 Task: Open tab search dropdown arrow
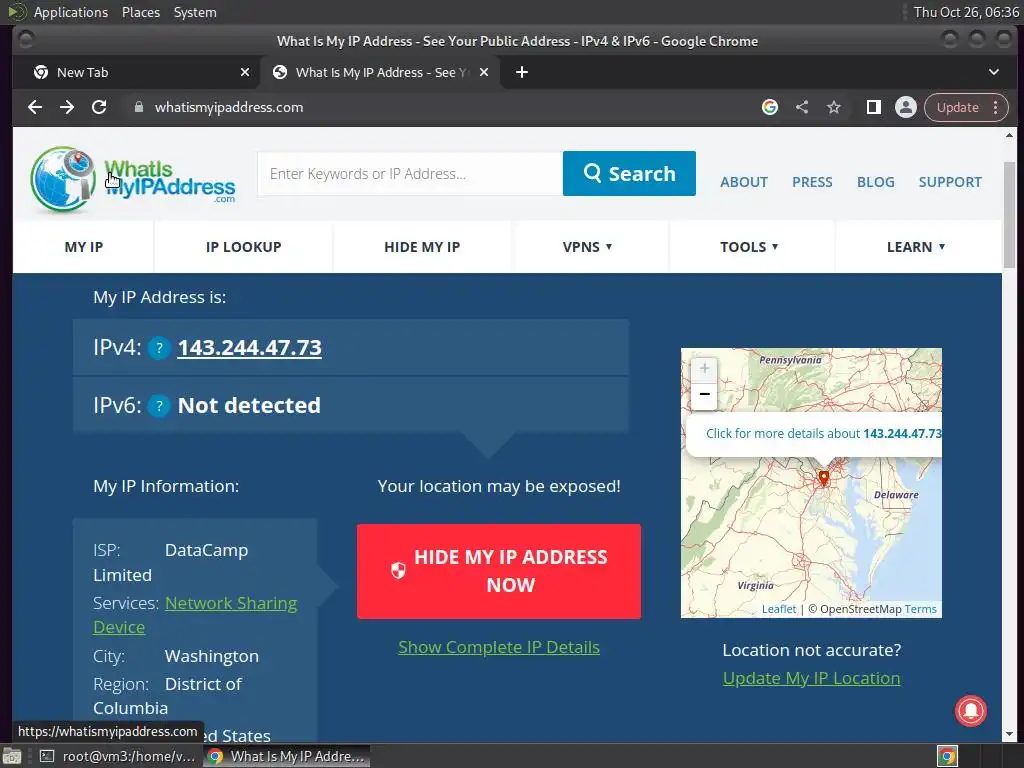pyautogui.click(x=993, y=72)
